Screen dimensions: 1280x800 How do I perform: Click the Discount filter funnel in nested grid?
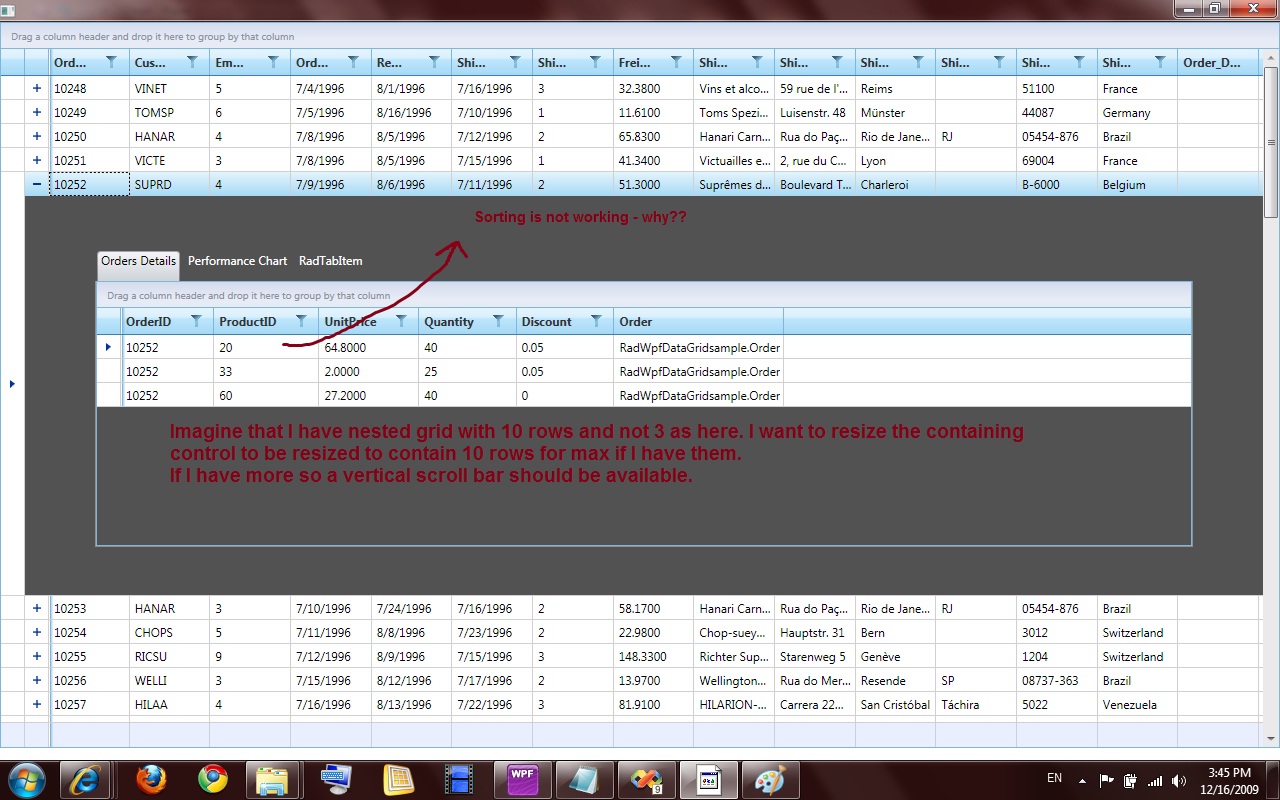coord(596,321)
